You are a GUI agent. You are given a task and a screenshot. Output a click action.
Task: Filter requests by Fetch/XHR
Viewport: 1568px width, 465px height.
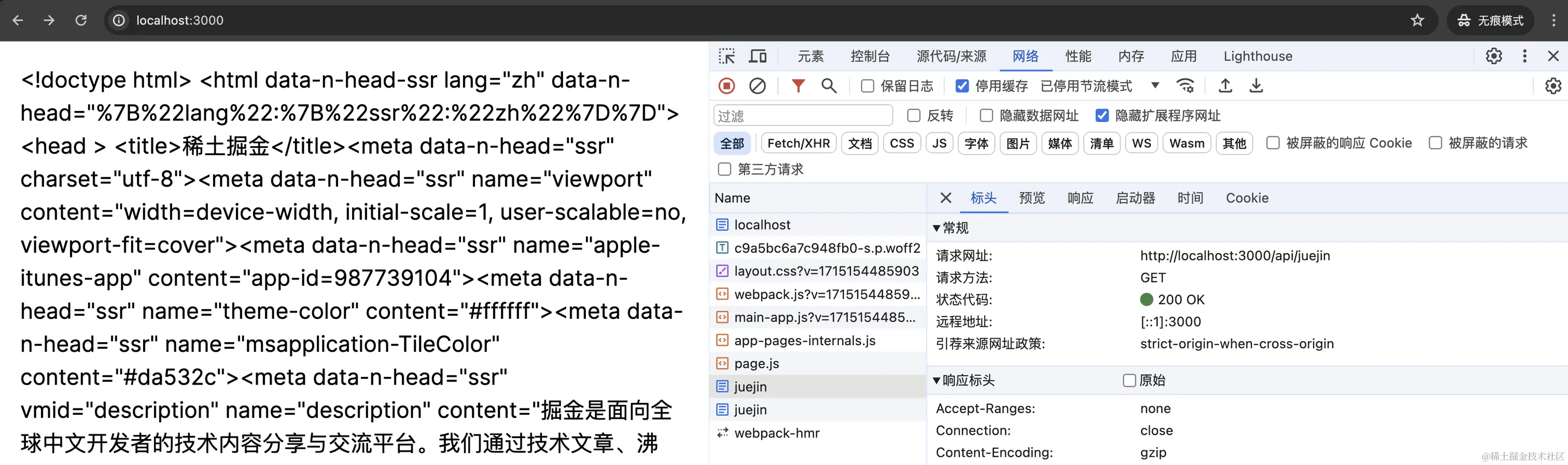point(799,143)
